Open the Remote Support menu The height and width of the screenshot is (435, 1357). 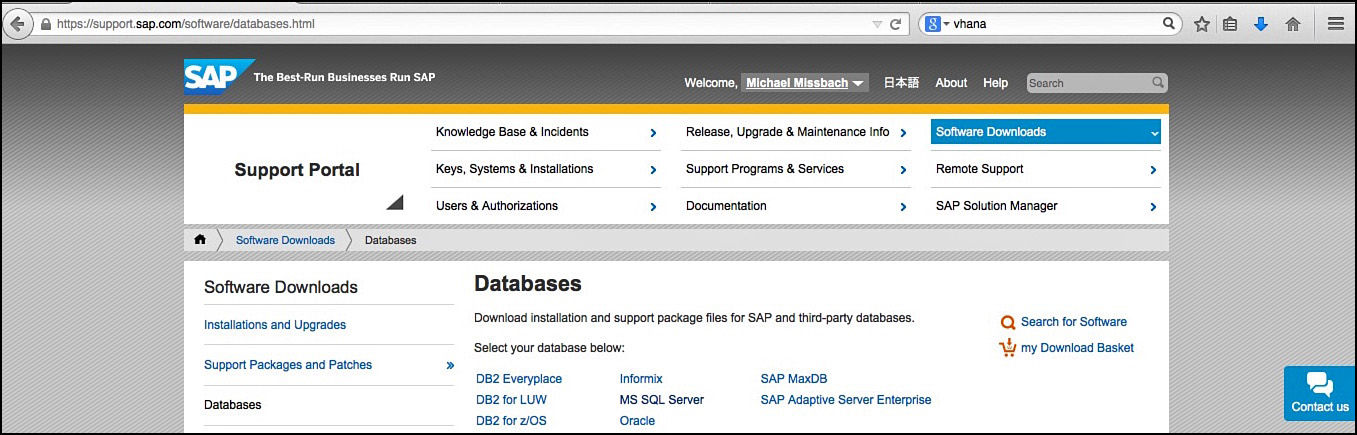pyautogui.click(x=1046, y=169)
